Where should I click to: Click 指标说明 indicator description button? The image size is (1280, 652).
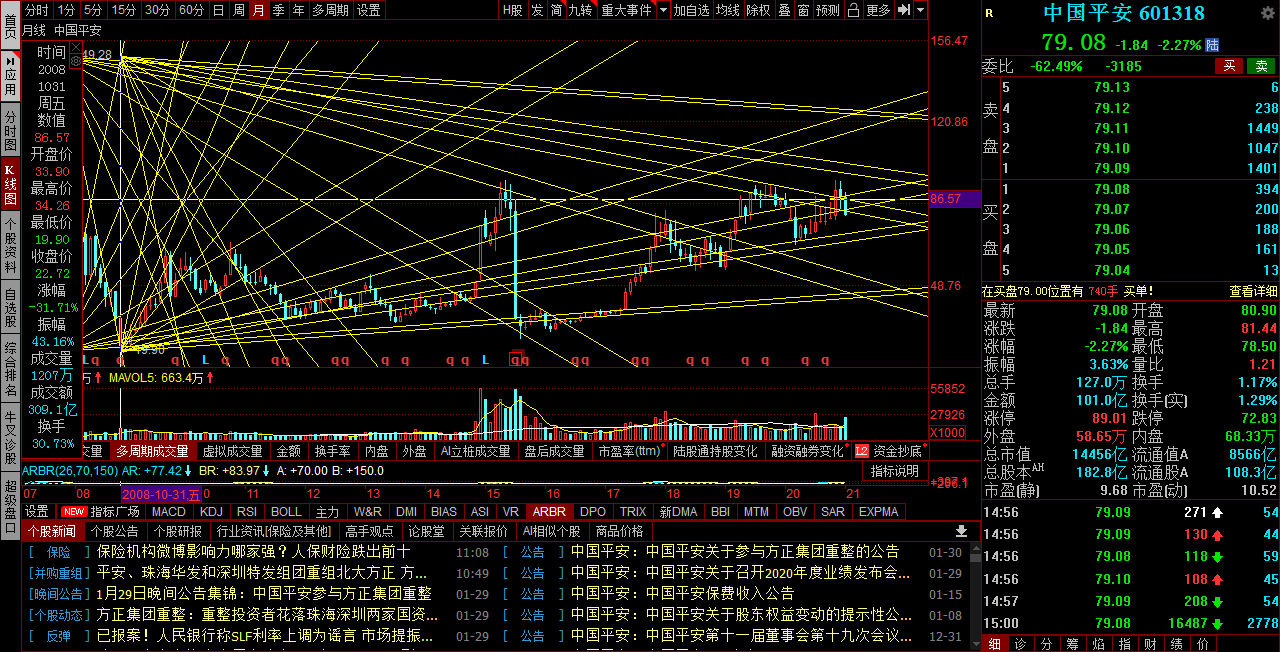(x=894, y=471)
